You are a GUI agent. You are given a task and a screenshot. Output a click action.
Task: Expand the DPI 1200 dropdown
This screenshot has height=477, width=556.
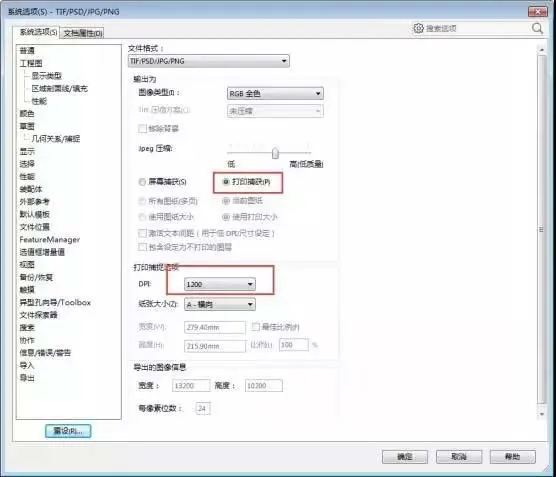(220, 284)
